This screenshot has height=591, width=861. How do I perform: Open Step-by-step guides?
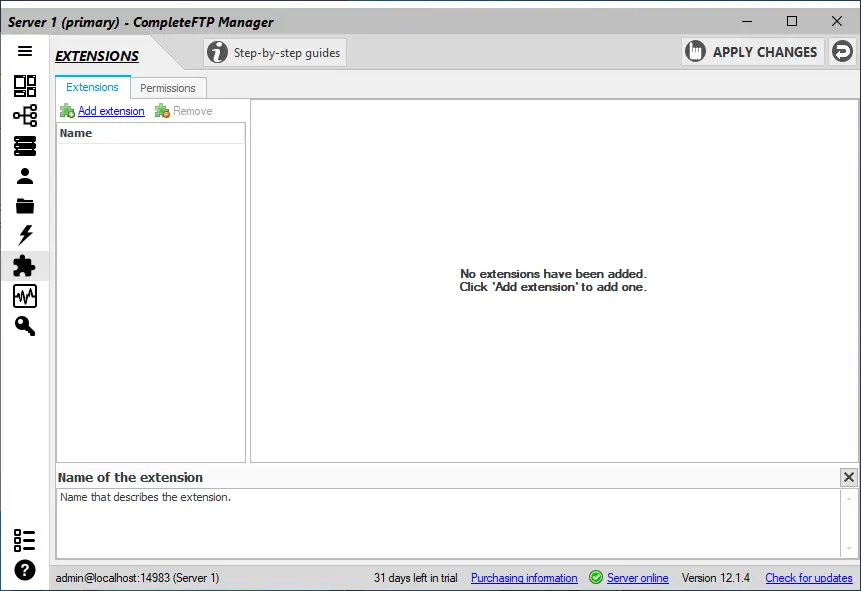point(275,53)
